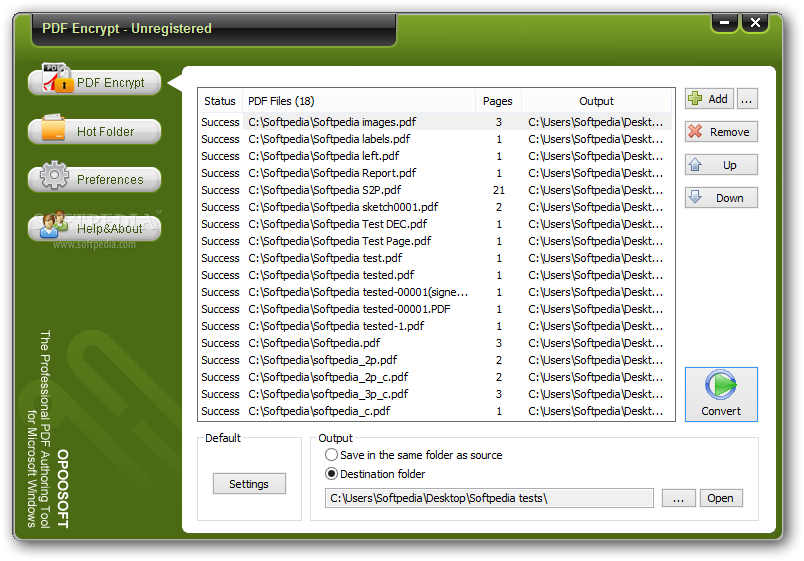
Task: Sort by the Status column header
Action: (x=220, y=101)
